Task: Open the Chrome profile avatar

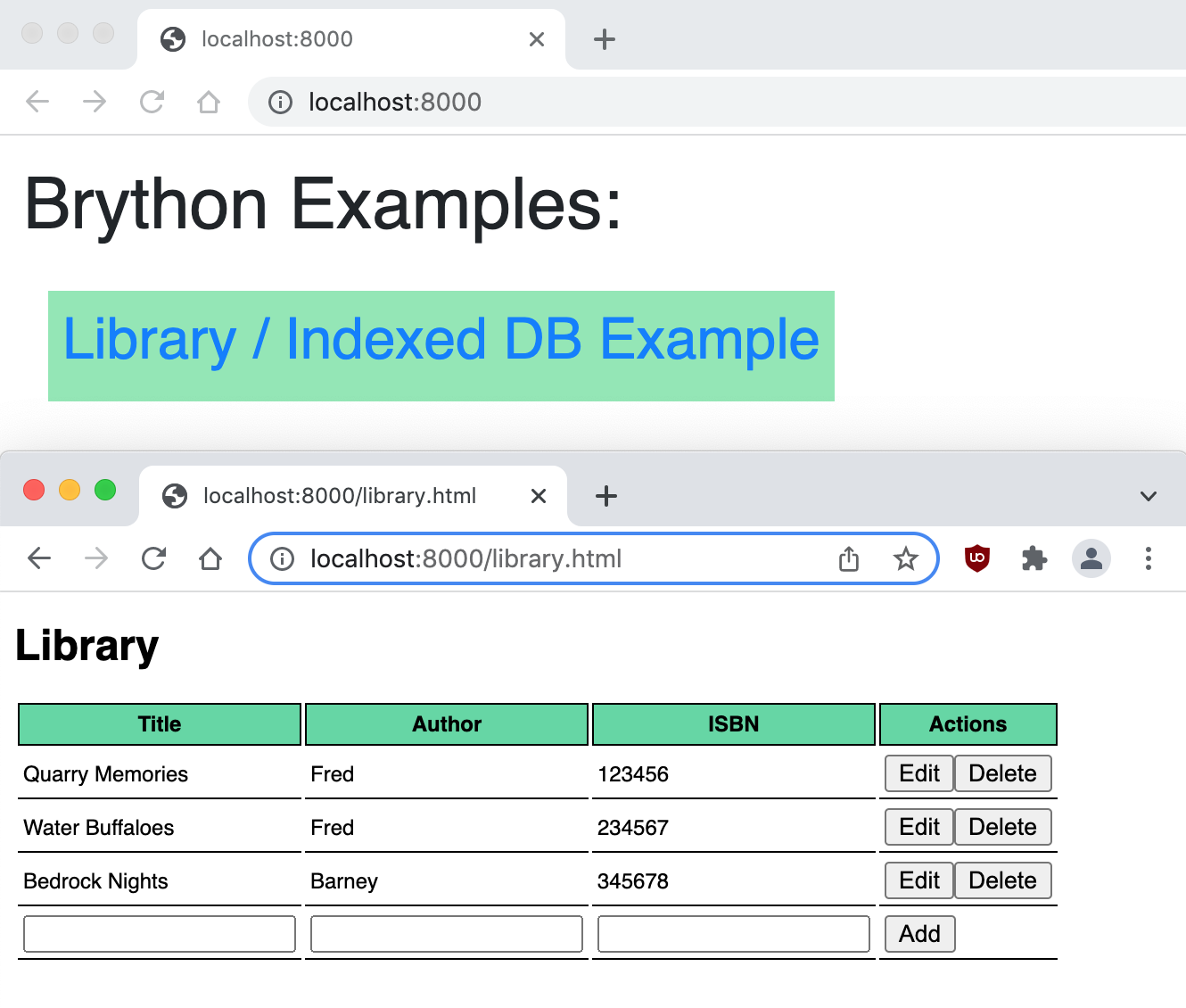Action: [x=1091, y=558]
